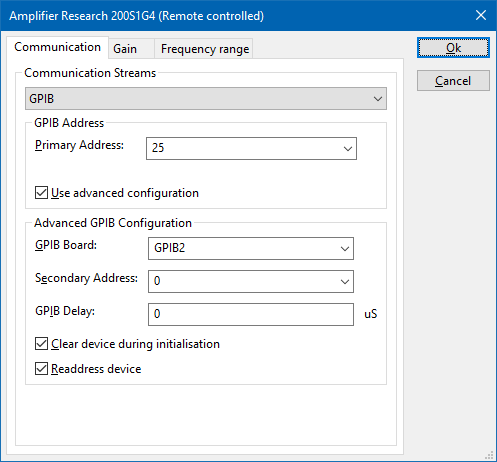The height and width of the screenshot is (462, 497).
Task: Click the GPIB Address group title
Action: coord(69,123)
